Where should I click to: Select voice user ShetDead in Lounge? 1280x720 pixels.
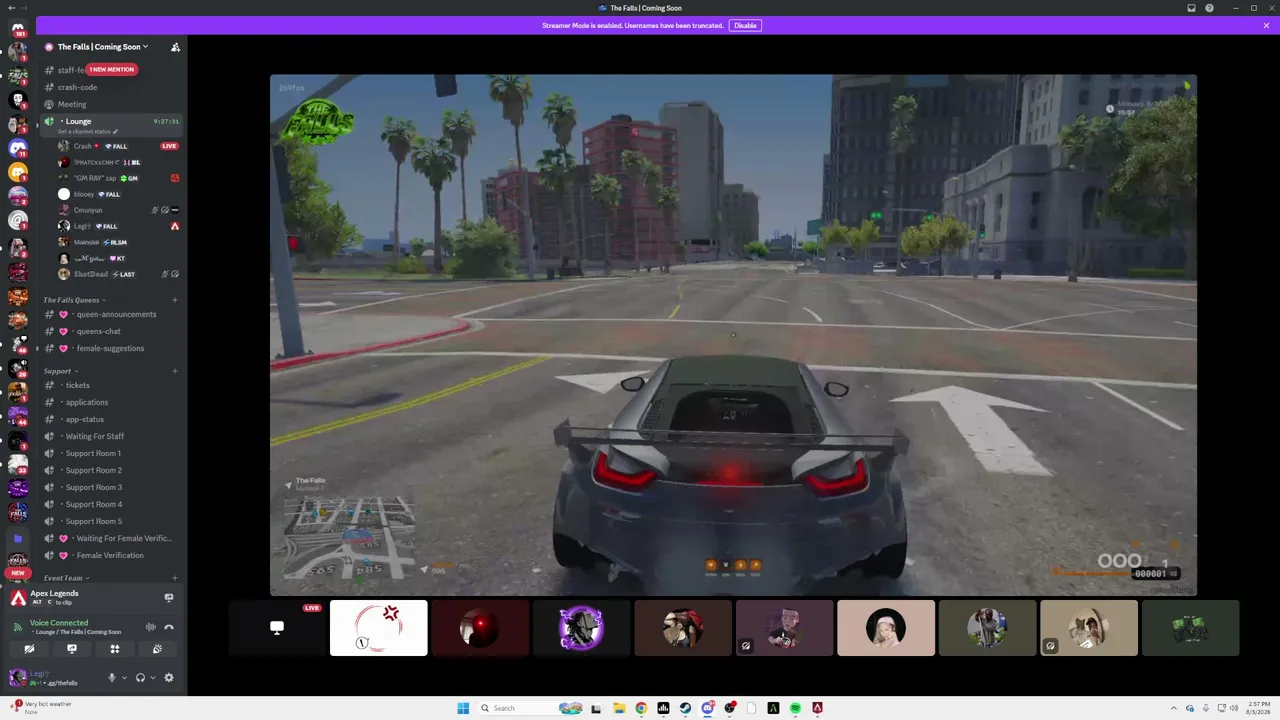point(118,274)
